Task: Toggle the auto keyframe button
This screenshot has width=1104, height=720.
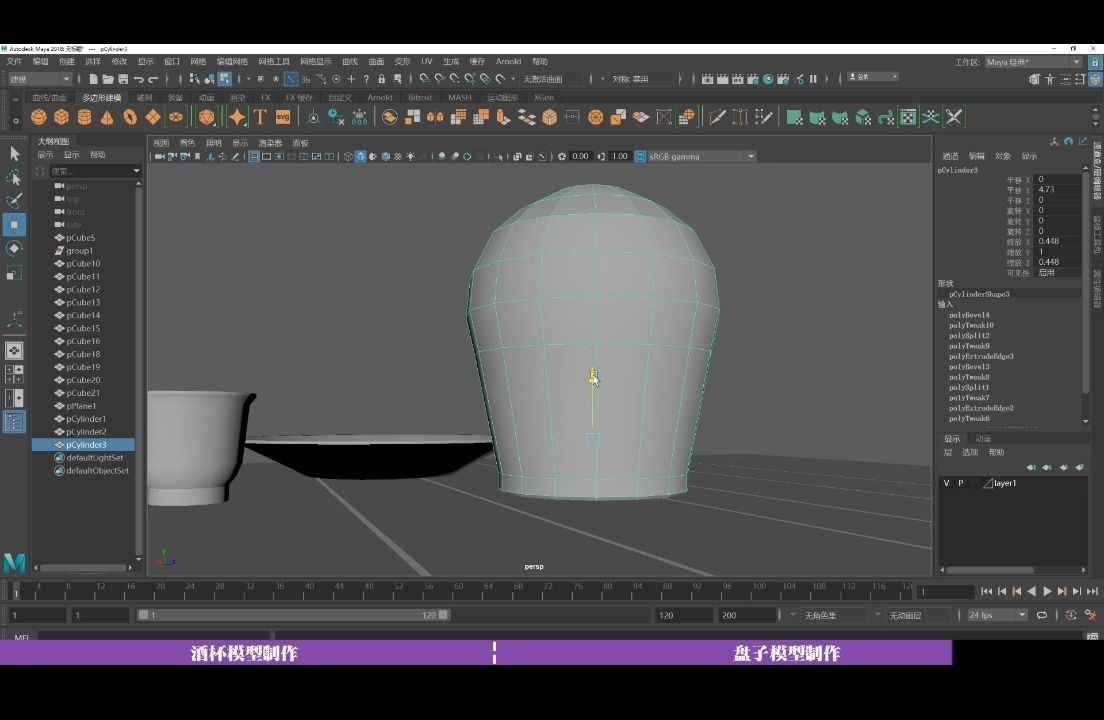Action: 1071,615
